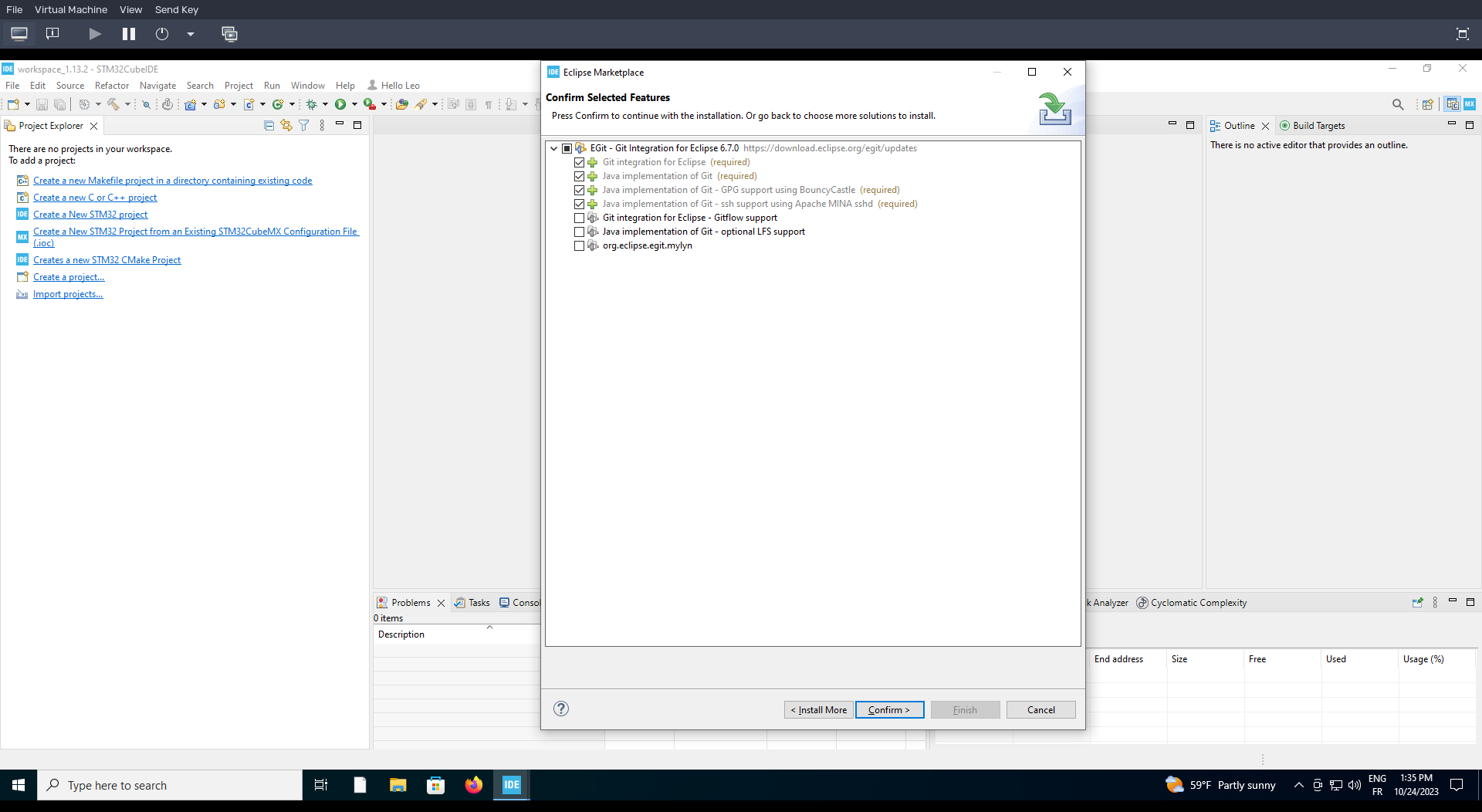Click 'Import projects...' link
The height and width of the screenshot is (812, 1482).
(68, 294)
